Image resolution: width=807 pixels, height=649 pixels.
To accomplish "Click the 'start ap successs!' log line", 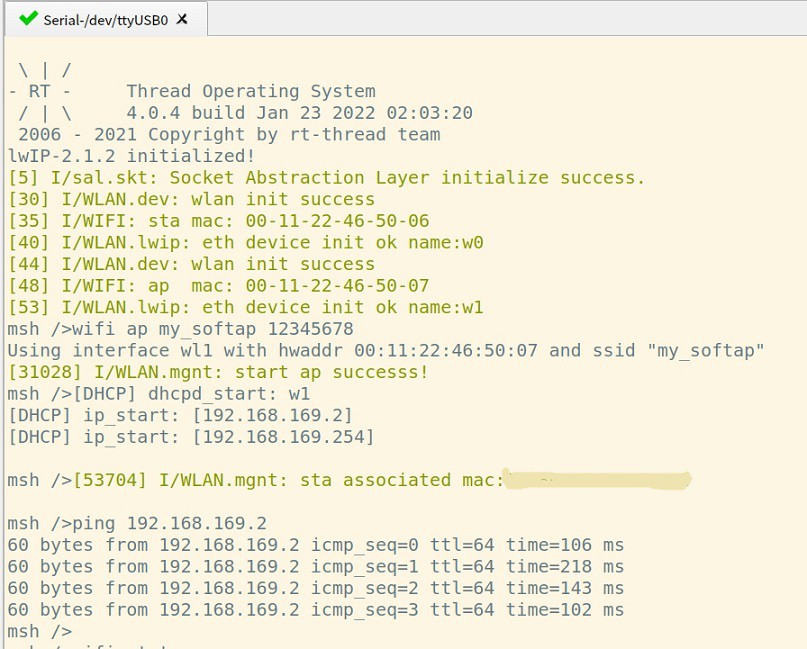I will [x=217, y=372].
